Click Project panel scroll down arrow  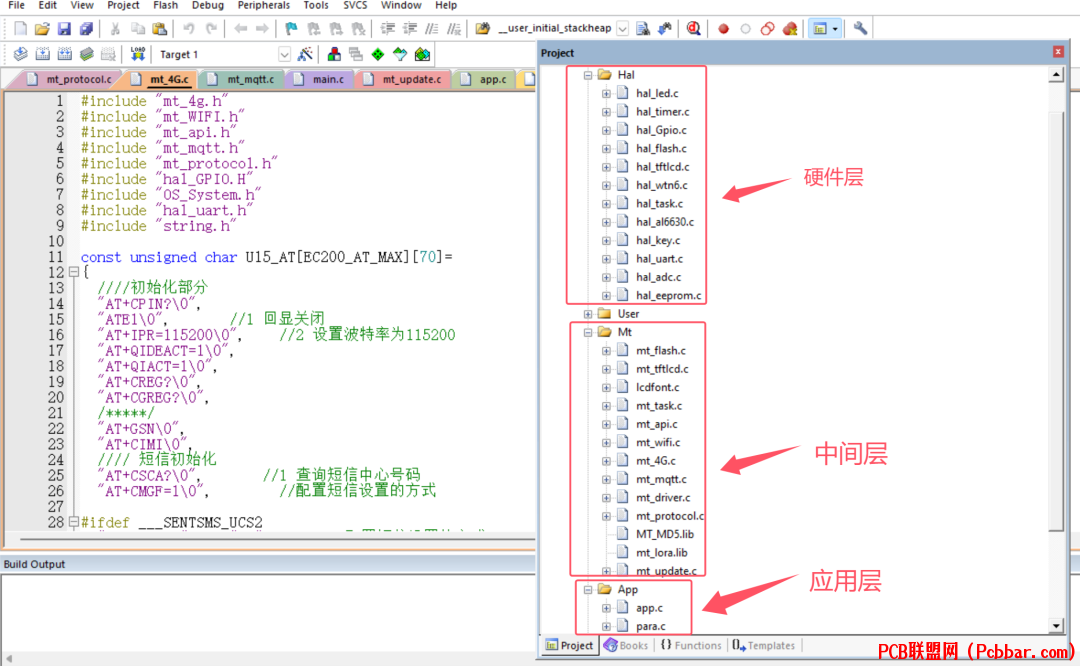tap(1056, 625)
